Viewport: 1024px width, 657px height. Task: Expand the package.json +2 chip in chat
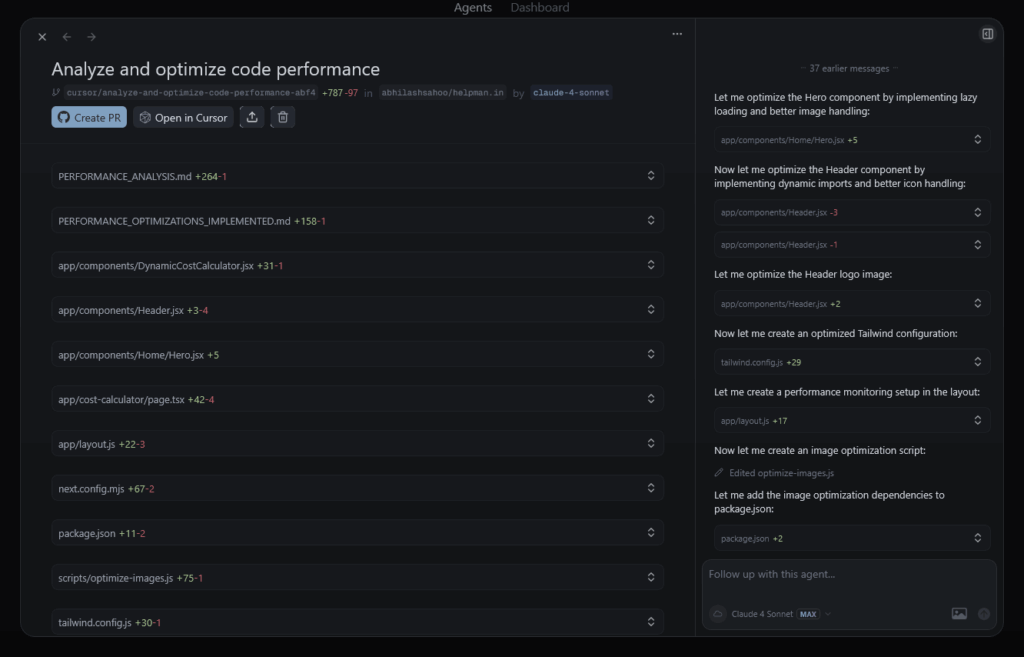coord(852,538)
